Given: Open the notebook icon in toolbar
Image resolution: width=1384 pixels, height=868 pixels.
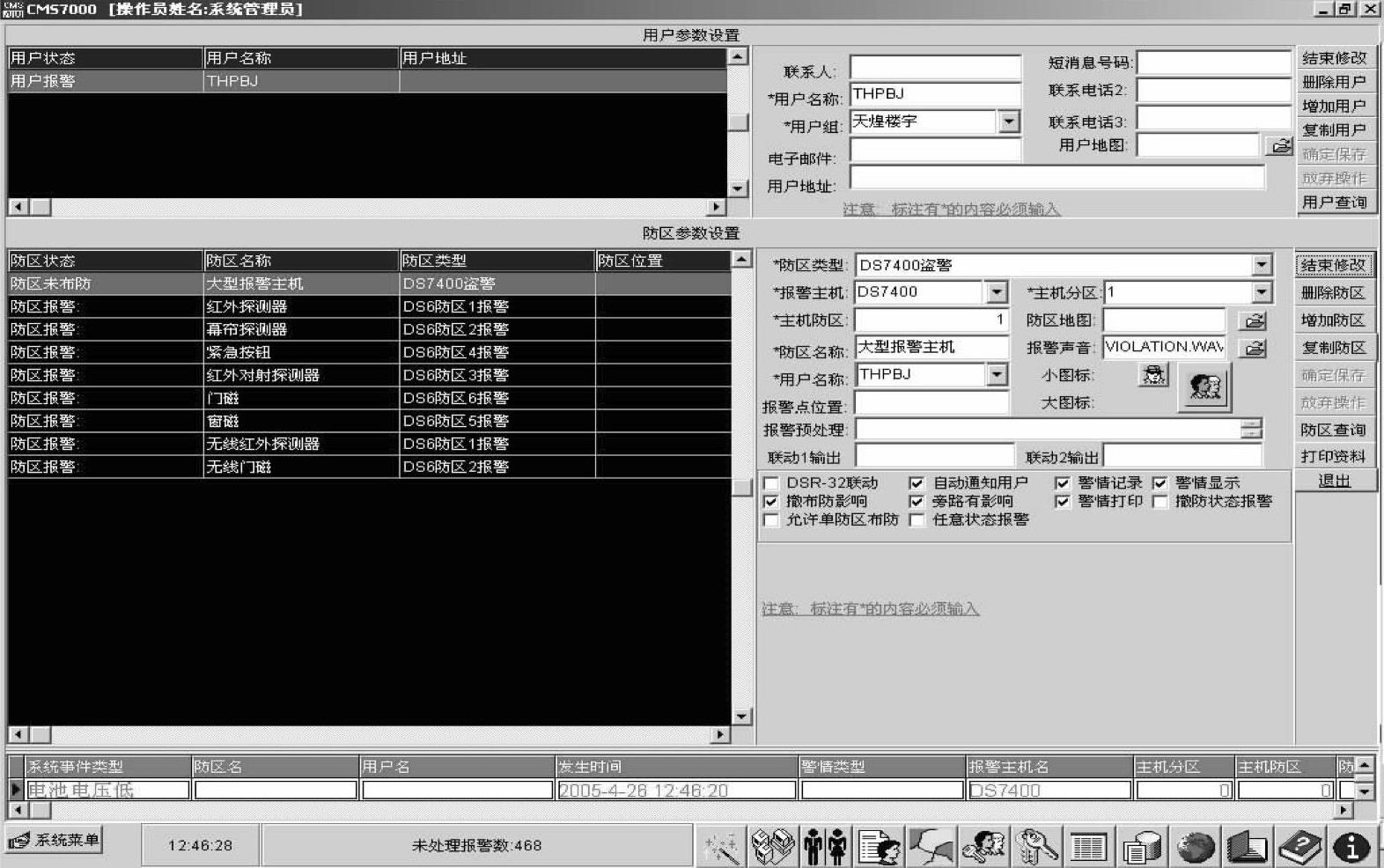Looking at the screenshot, I should 1247,847.
